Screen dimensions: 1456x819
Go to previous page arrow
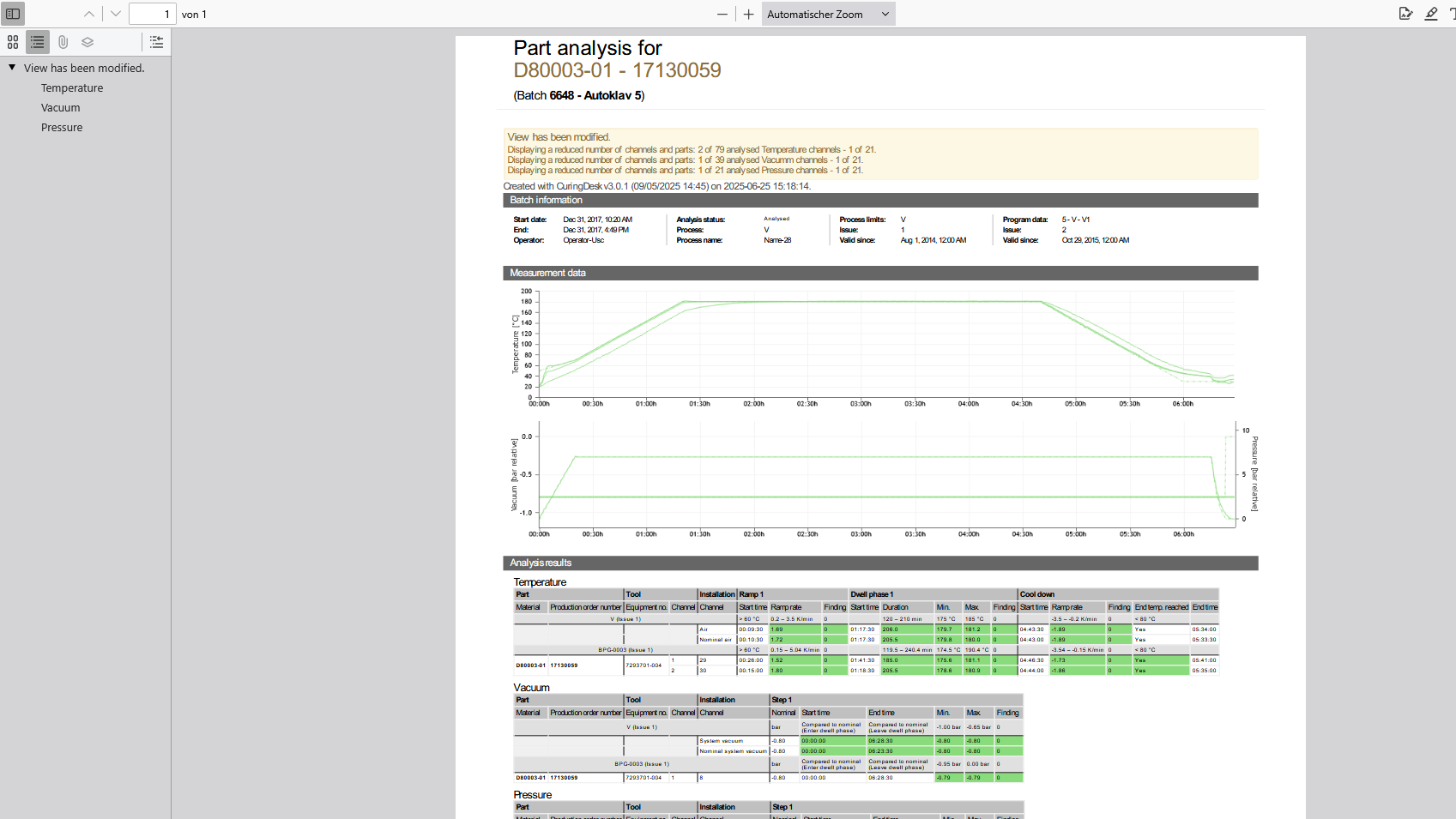coord(89,14)
